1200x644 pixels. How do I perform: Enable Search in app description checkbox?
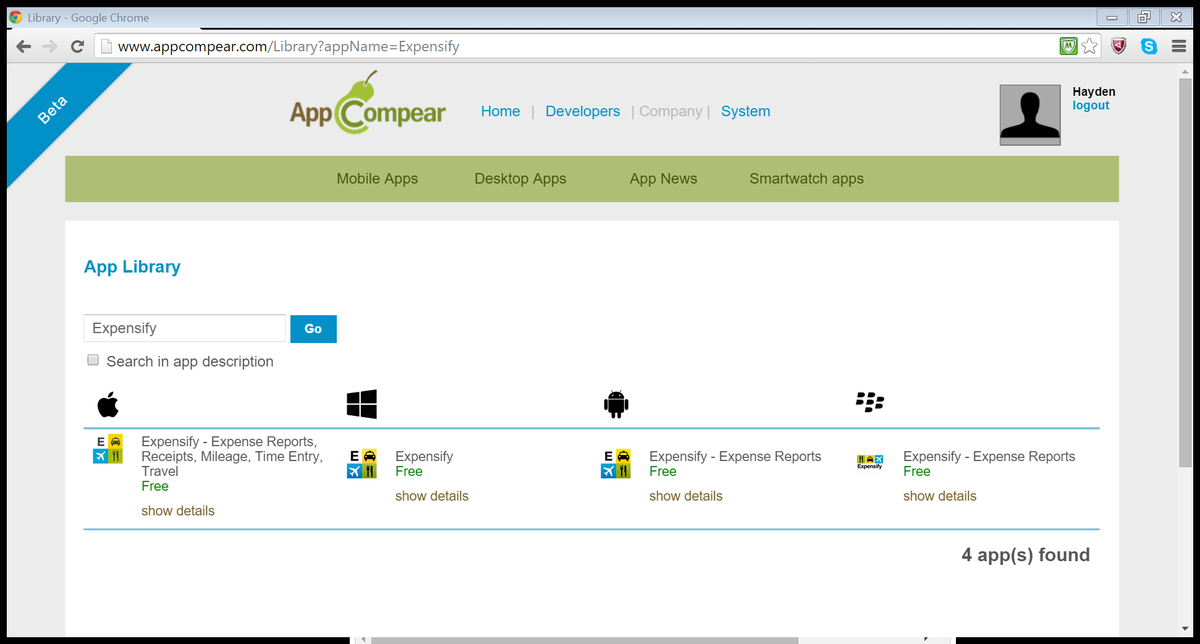pyautogui.click(x=93, y=360)
